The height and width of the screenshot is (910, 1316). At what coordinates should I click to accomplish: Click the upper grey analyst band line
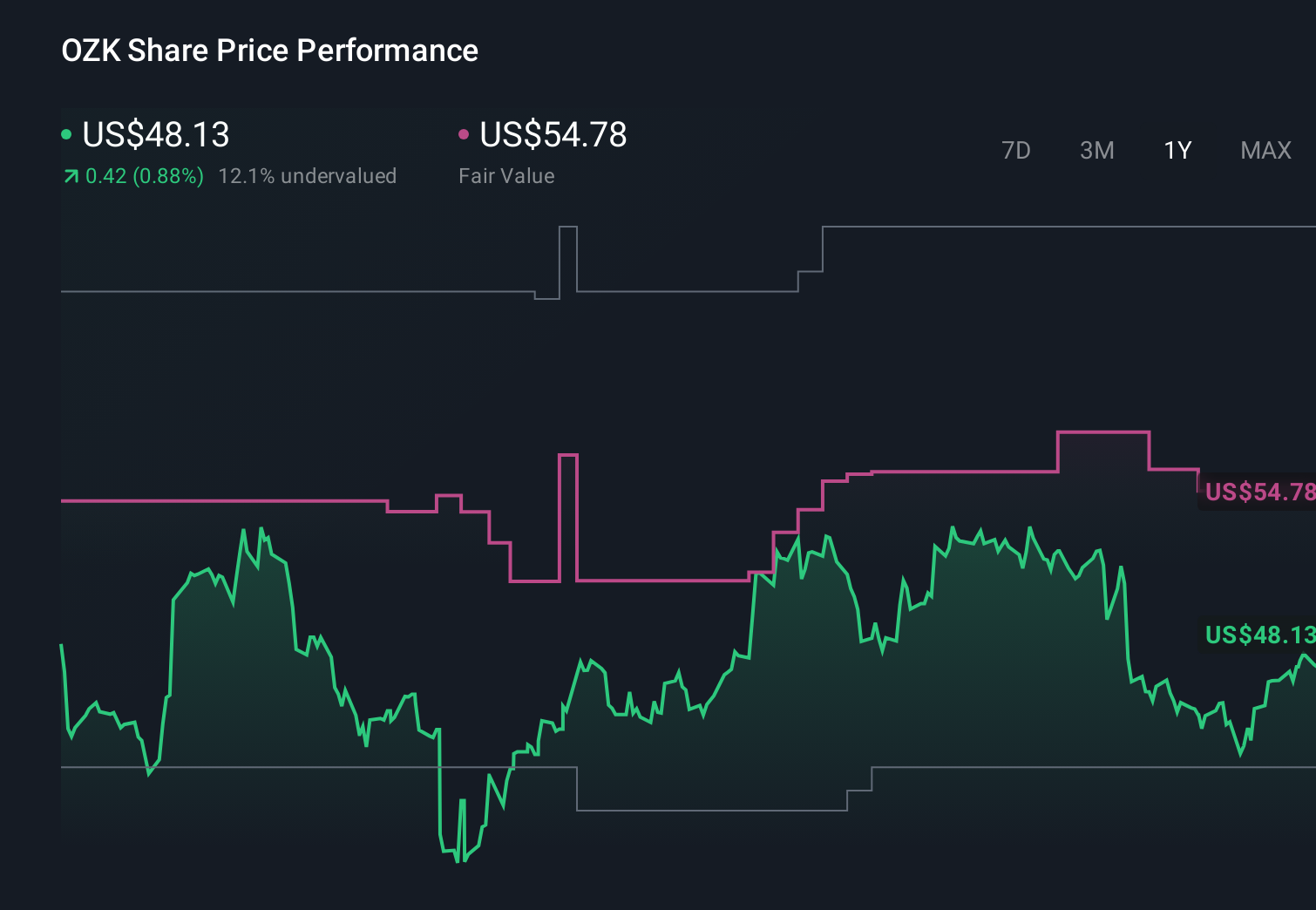point(261,291)
